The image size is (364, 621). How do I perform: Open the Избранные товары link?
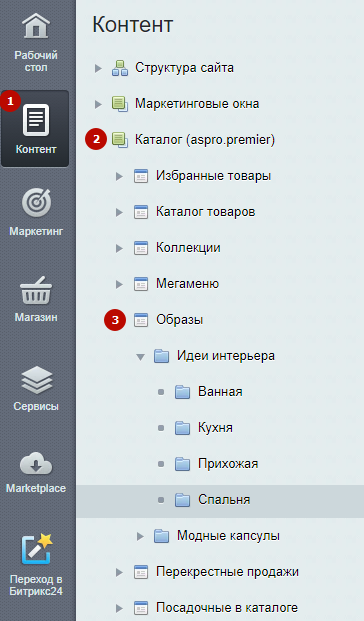pyautogui.click(x=213, y=175)
